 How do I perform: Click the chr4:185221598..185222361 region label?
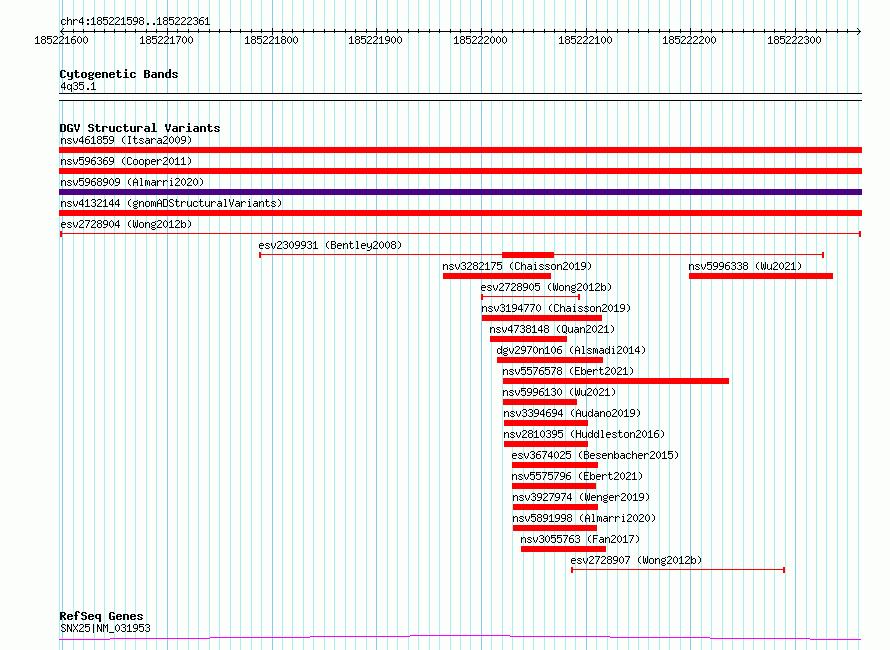(x=135, y=21)
